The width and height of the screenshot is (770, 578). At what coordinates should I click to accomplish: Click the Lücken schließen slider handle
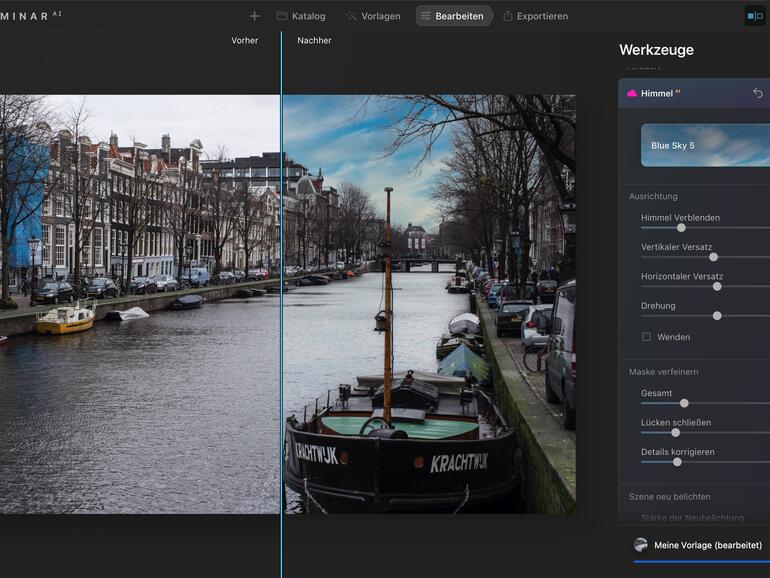pos(675,432)
